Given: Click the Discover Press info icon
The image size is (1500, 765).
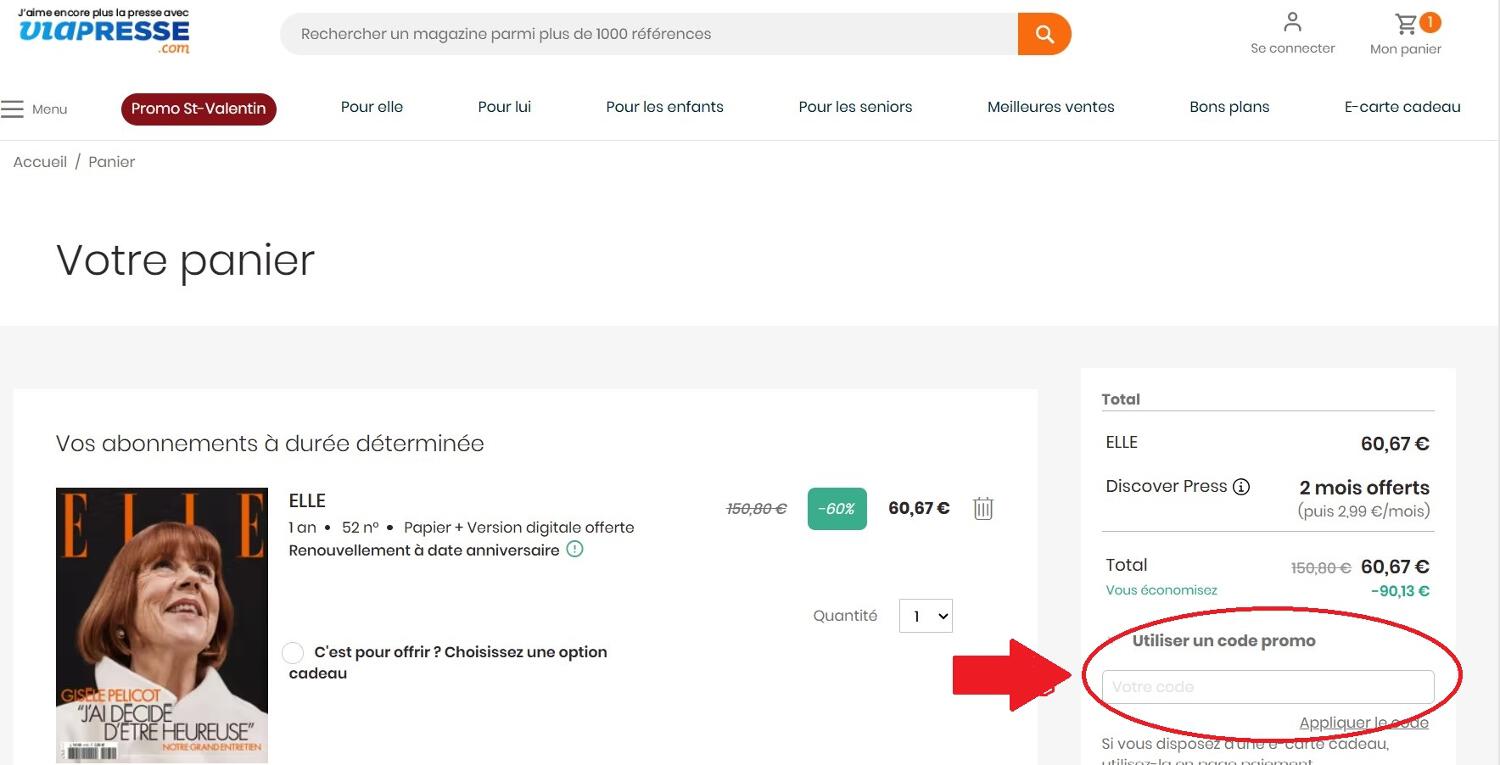Looking at the screenshot, I should click(x=1241, y=487).
